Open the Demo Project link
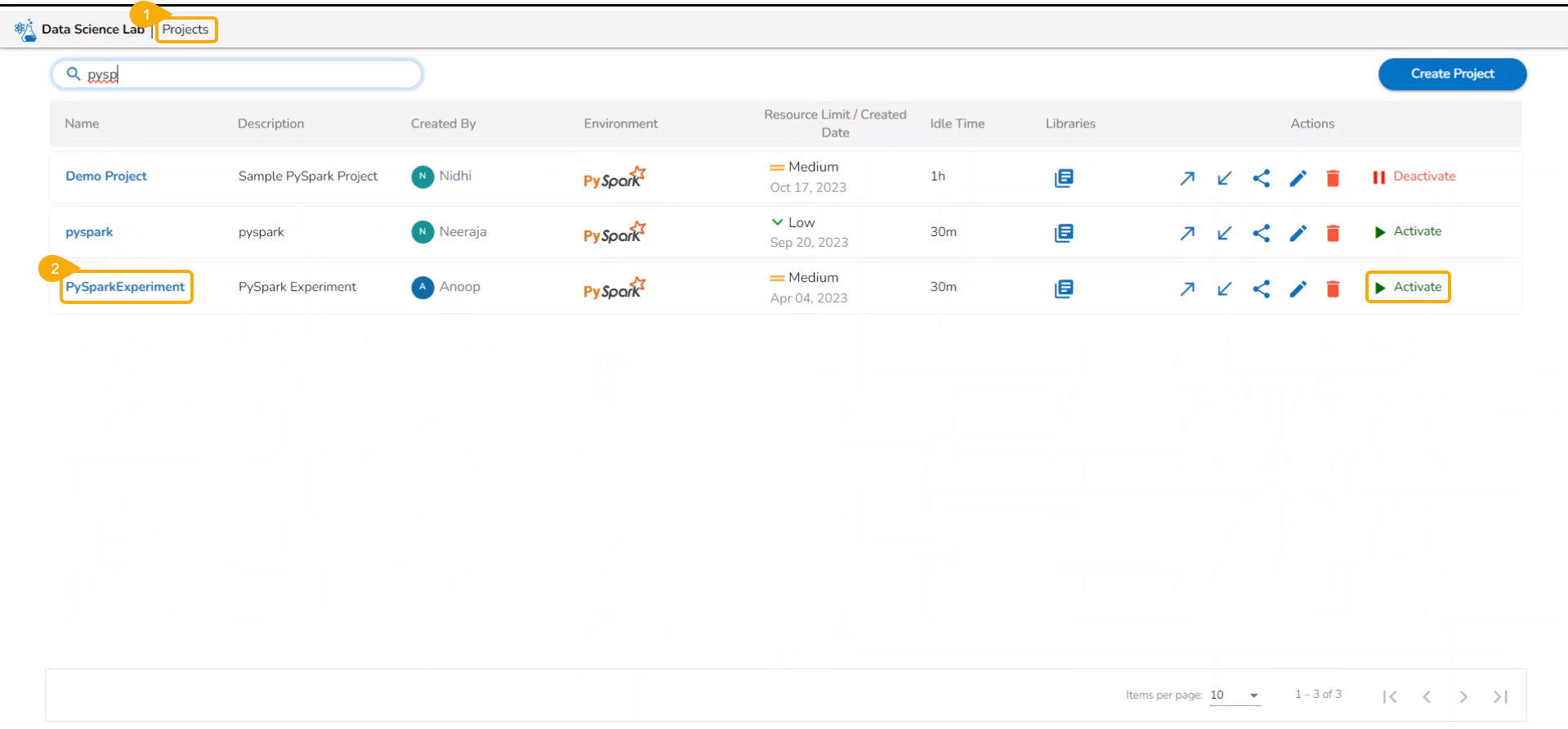This screenshot has height=729, width=1568. [106, 177]
